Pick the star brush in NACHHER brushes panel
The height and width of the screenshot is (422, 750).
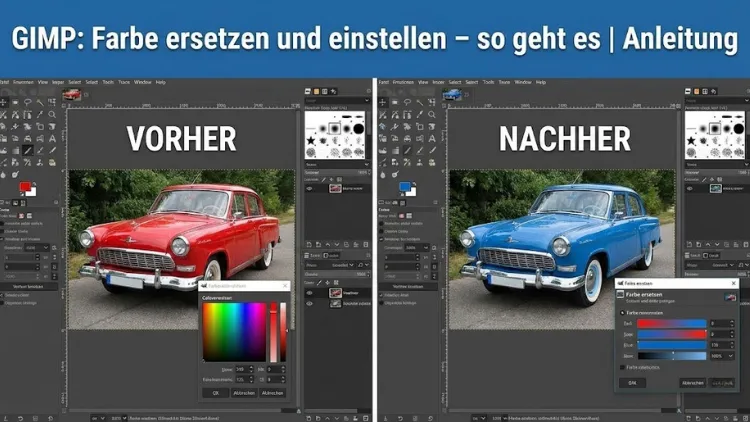691,140
